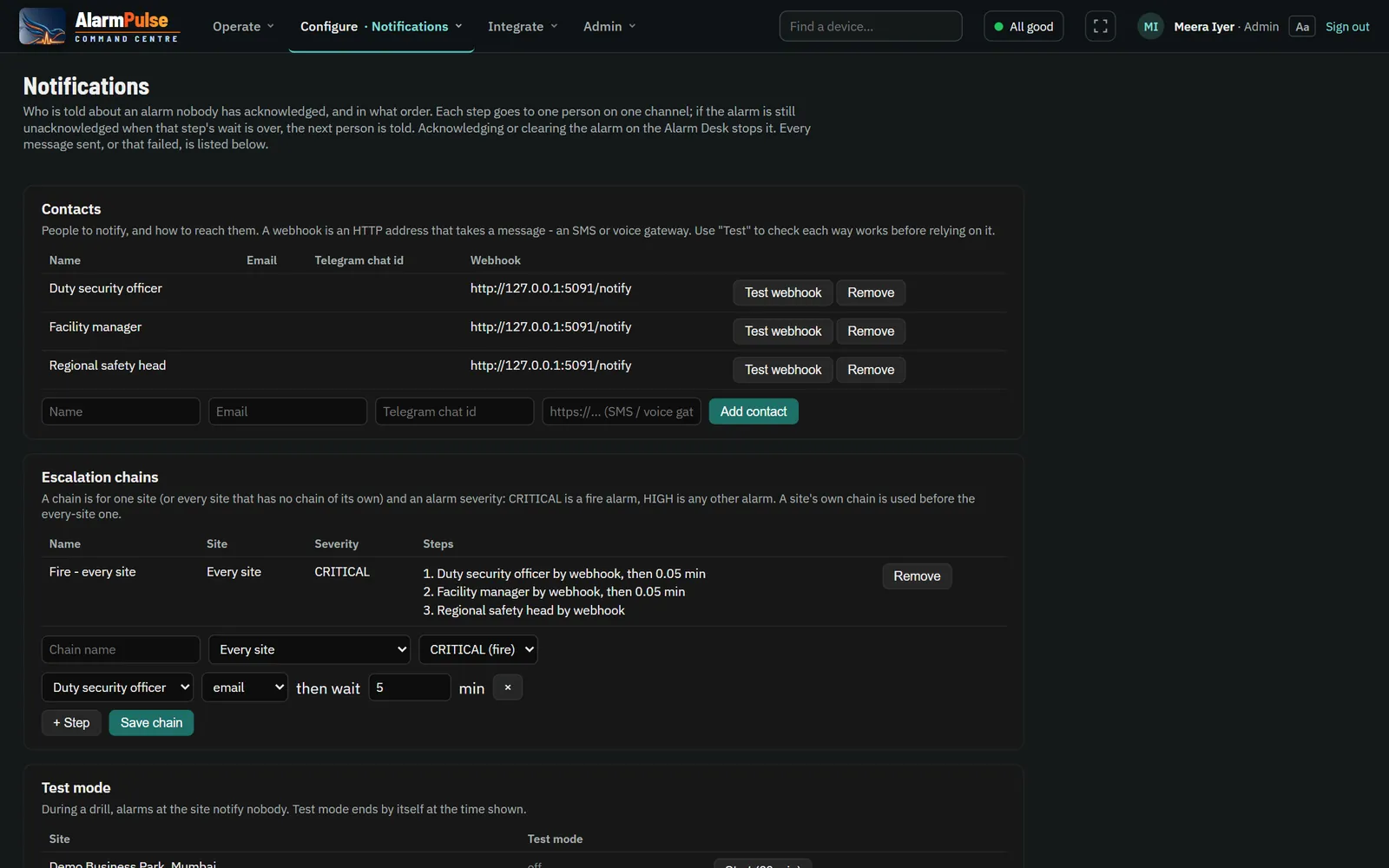Test webhook for Facility manager

[783, 331]
